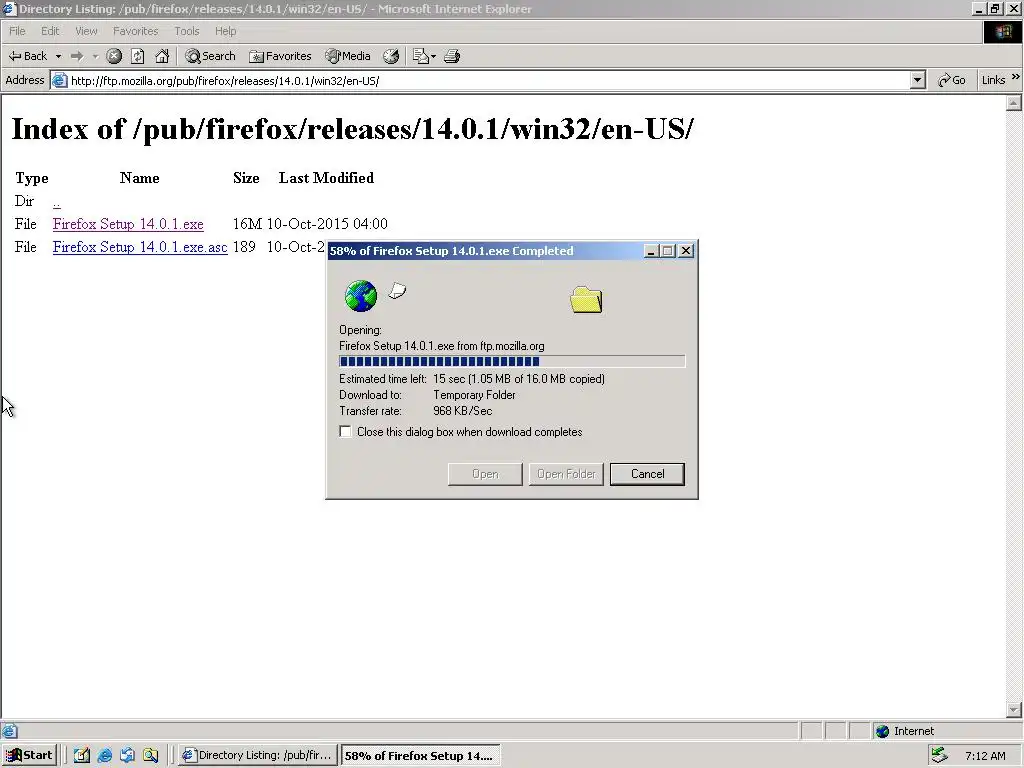
Task: Click the Back arrow button in toolbar
Action: coord(27,56)
